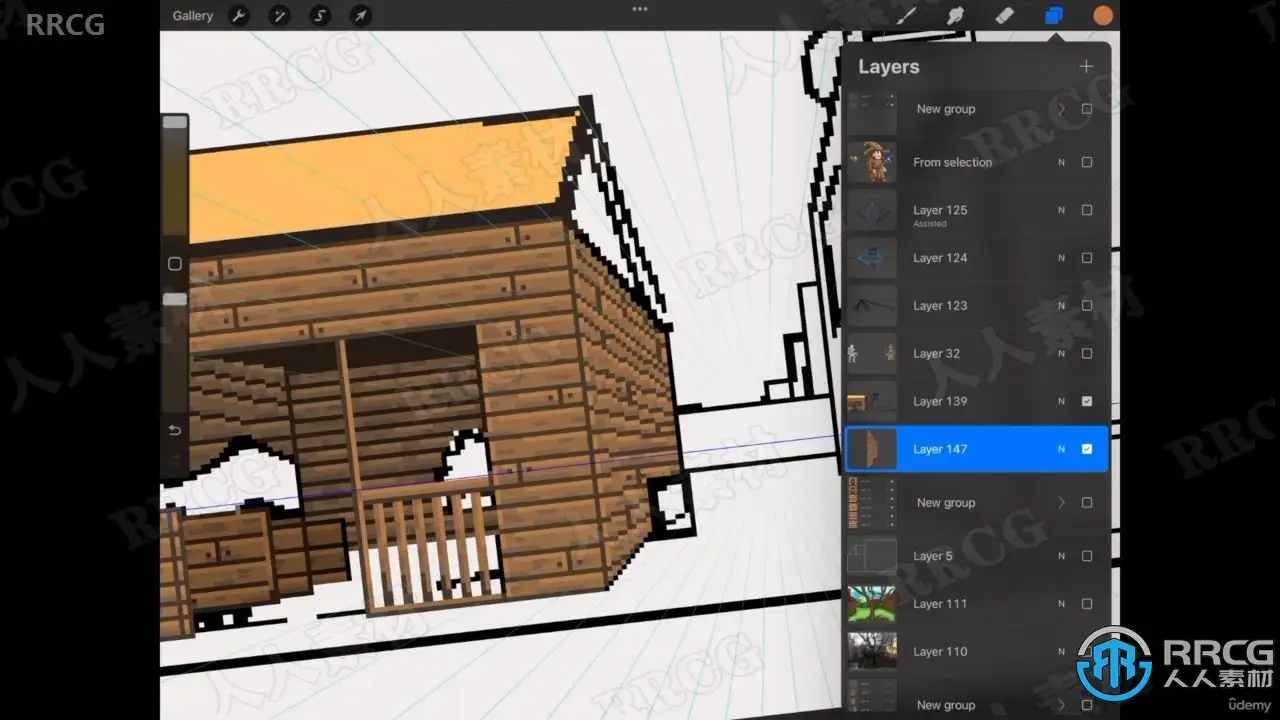1280x720 pixels.
Task: Activate the Selection tool (S ribbon icon)
Action: click(320, 15)
